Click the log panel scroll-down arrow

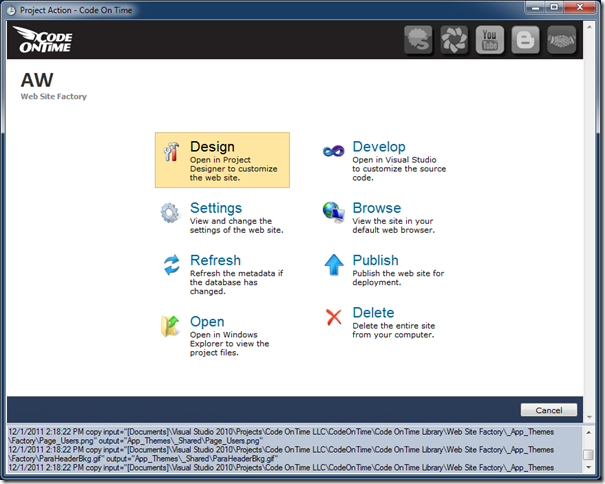point(588,467)
